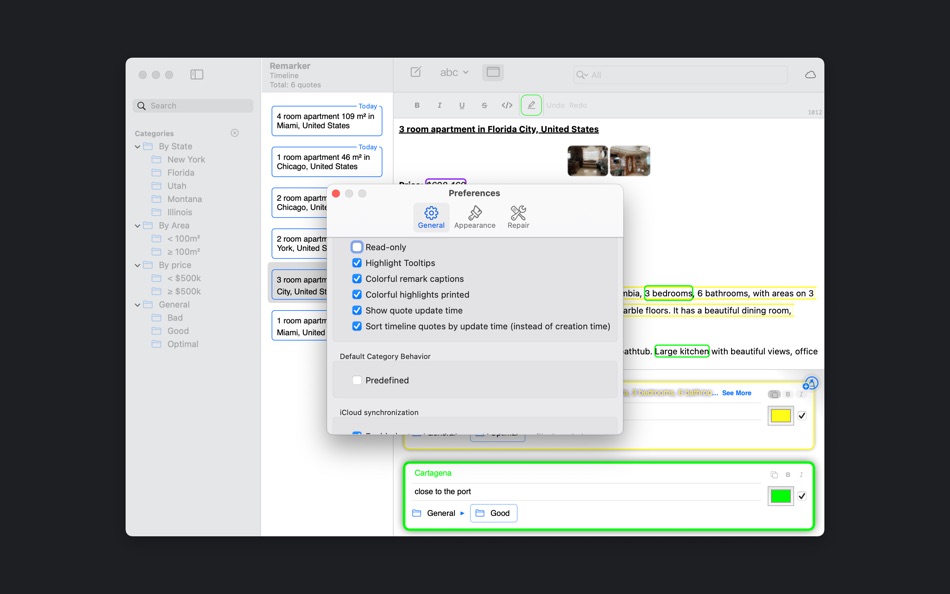Viewport: 950px width, 594px height.
Task: Toggle the sidebar panel icon
Action: [x=196, y=75]
